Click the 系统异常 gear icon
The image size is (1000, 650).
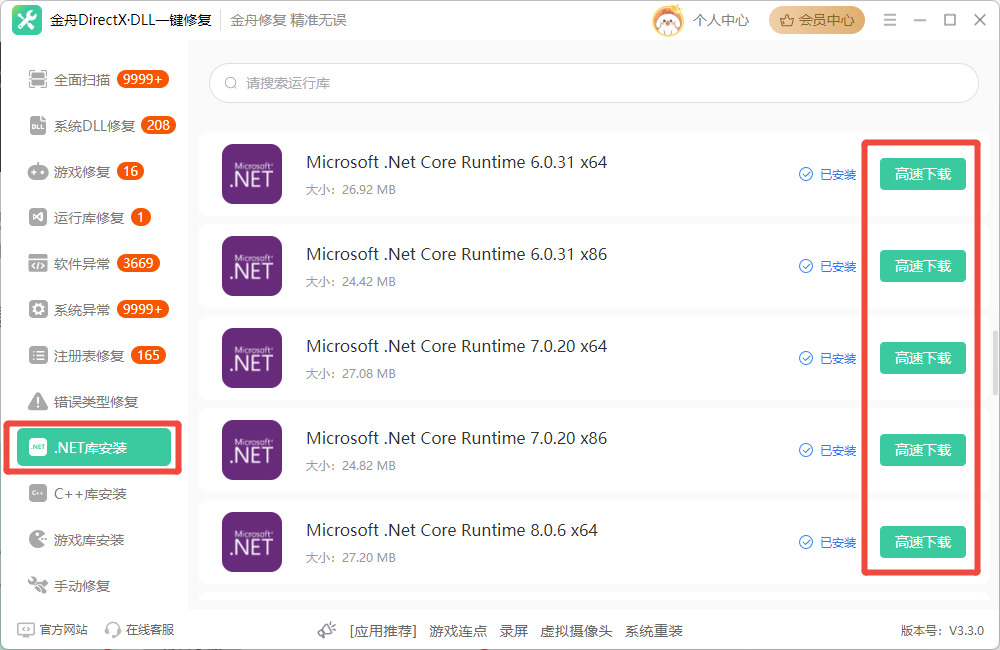click(38, 309)
